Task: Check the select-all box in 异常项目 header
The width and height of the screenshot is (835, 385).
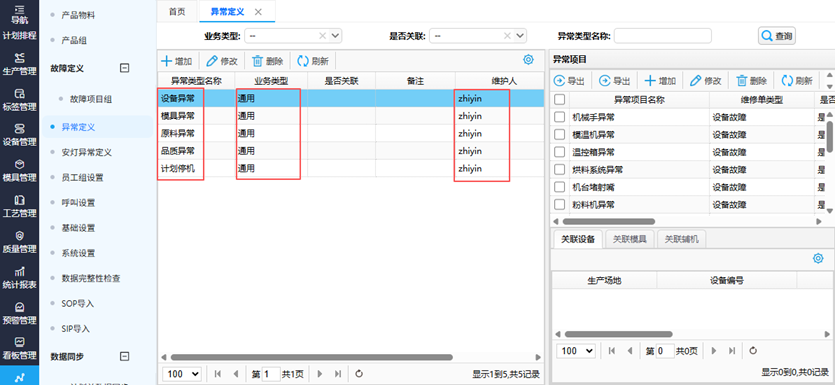Action: coord(559,99)
